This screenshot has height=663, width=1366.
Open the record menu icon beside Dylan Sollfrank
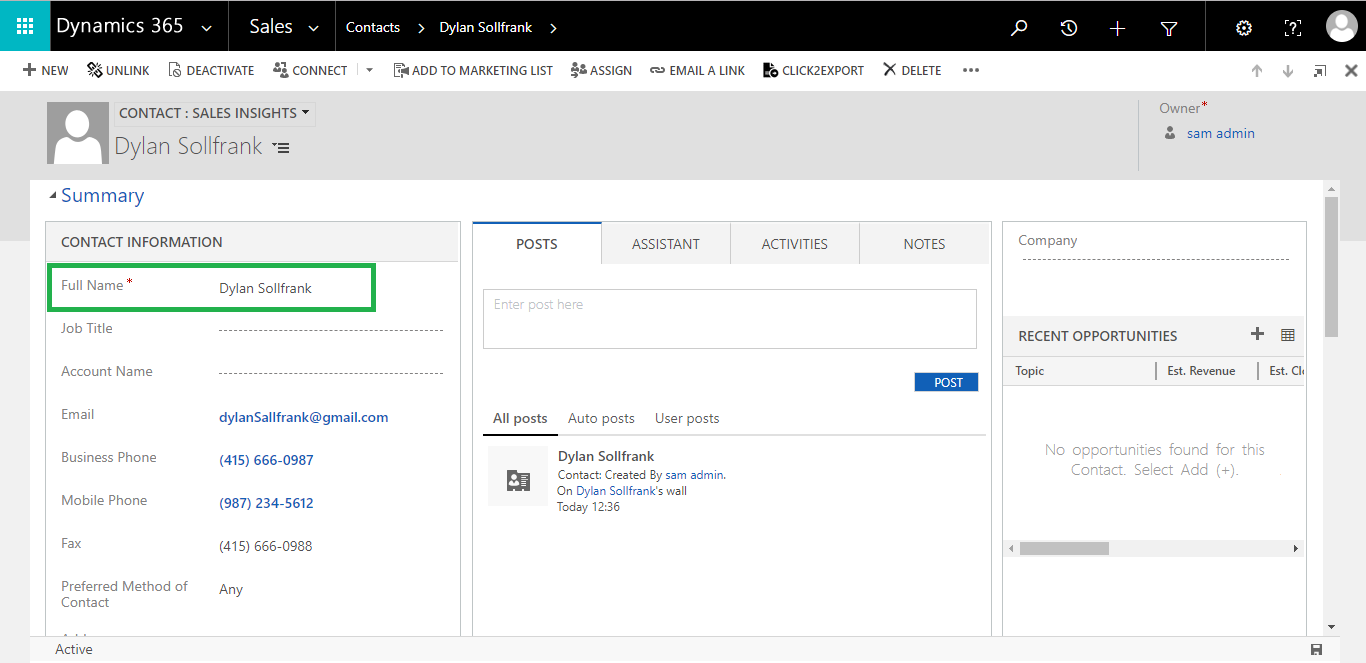(x=281, y=147)
